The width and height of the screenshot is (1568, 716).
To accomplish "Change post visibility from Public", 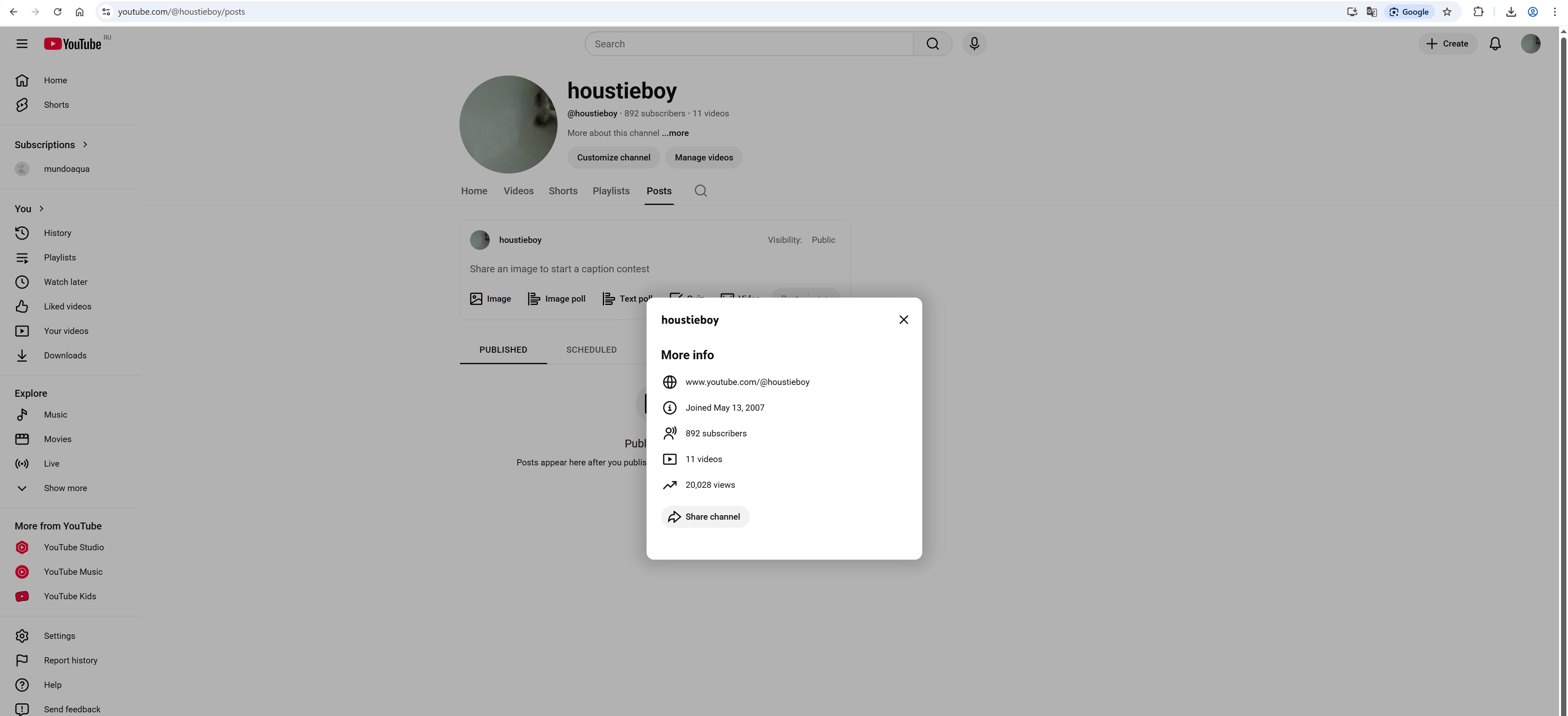I will coord(823,240).
